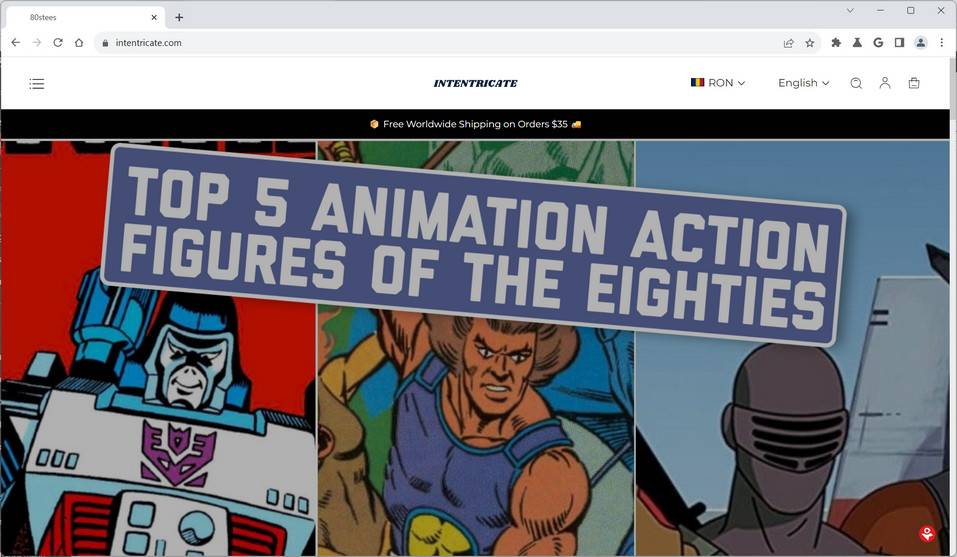Reload the current page

click(x=58, y=43)
